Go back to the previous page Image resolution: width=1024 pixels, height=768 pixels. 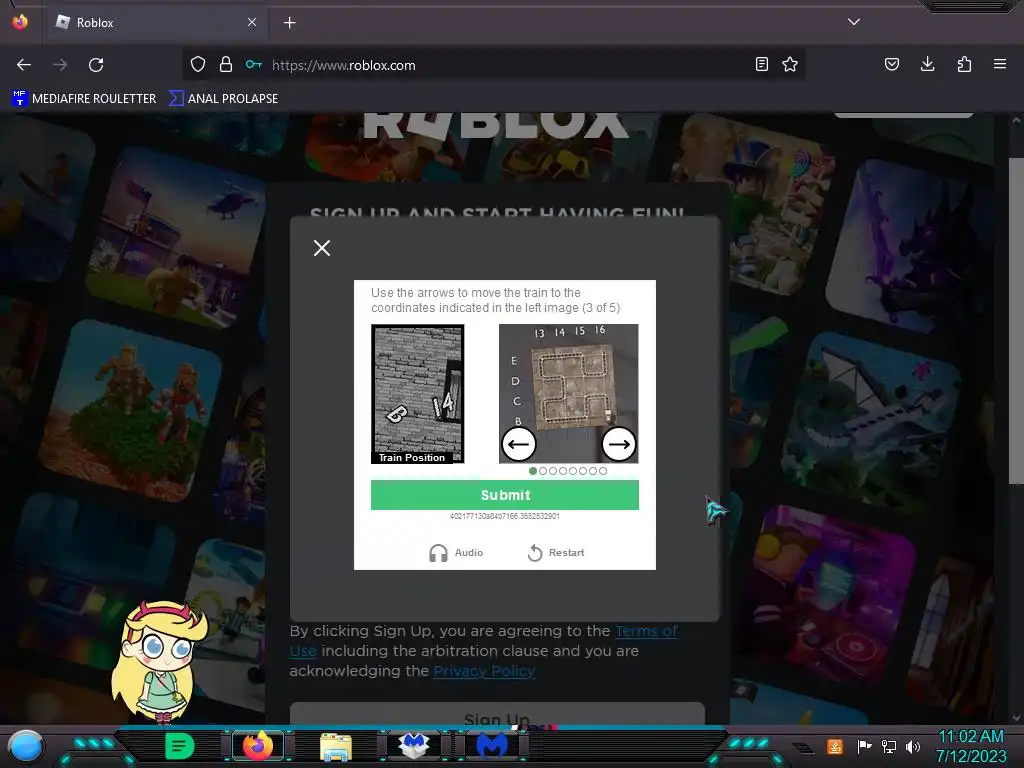pos(24,65)
